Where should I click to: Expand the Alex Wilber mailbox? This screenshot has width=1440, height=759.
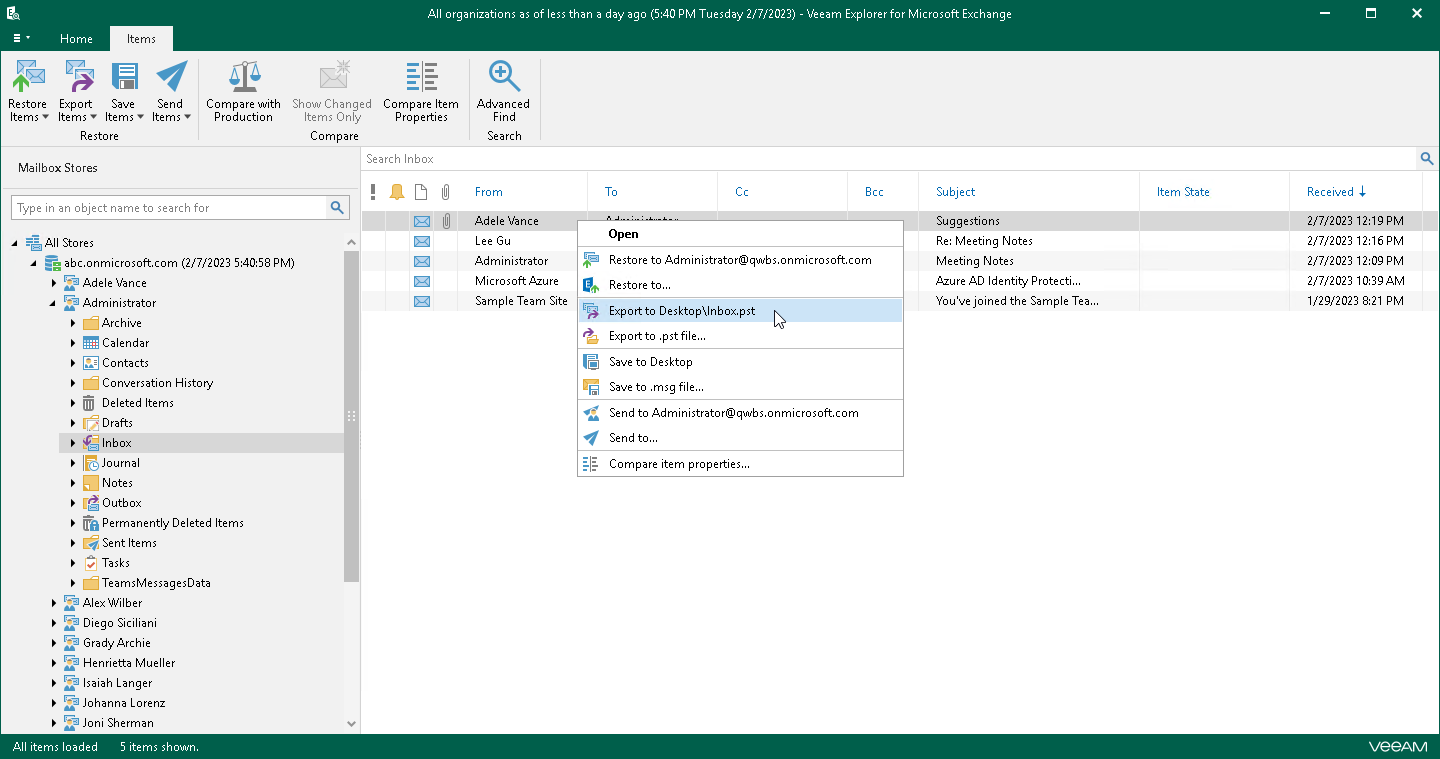point(54,602)
